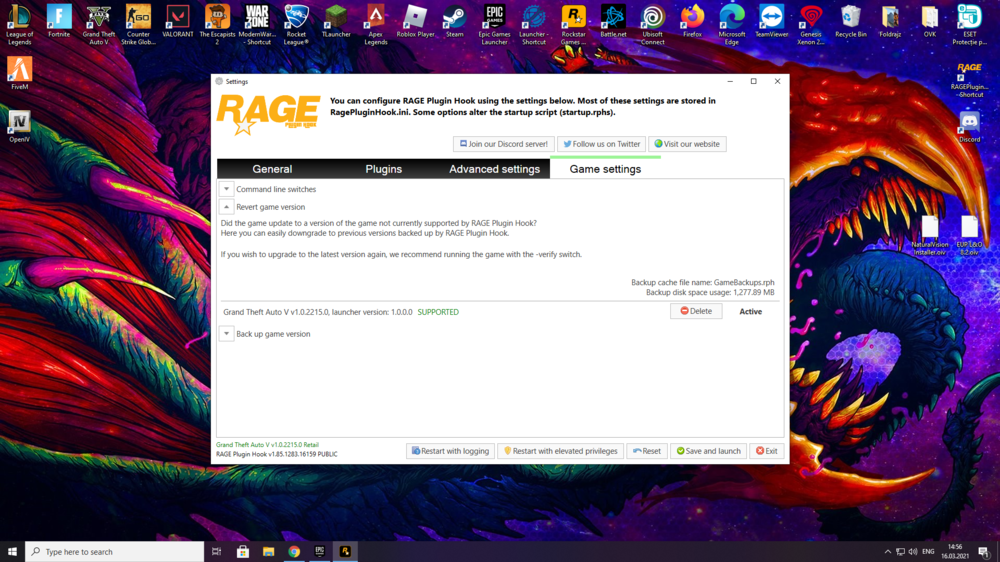This screenshot has width=1000, height=562.
Task: Open Firefox desktop shortcut
Action: click(x=692, y=22)
